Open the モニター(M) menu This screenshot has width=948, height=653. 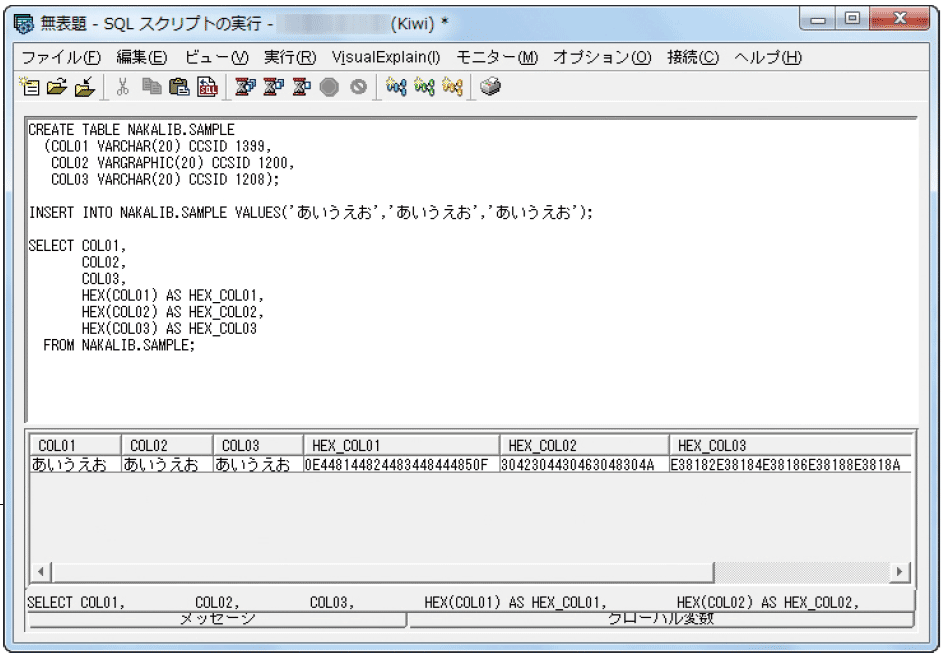pyautogui.click(x=497, y=57)
